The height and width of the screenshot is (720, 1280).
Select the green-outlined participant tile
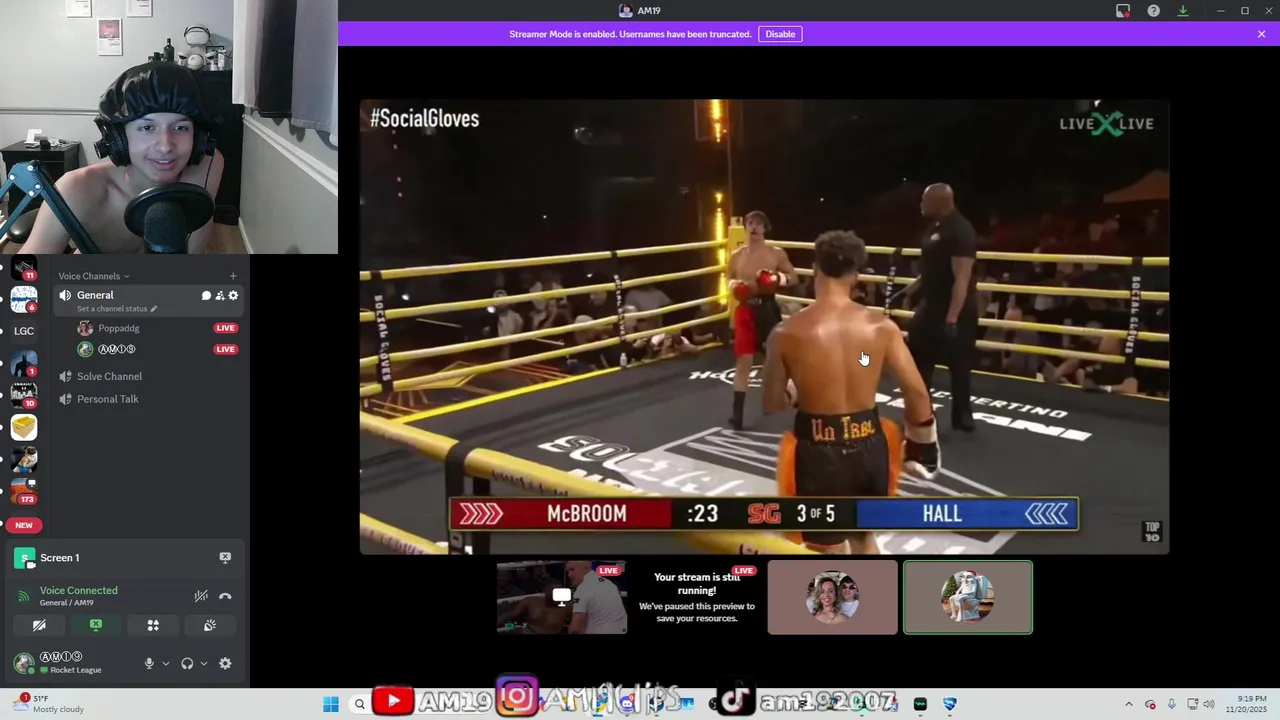click(968, 597)
